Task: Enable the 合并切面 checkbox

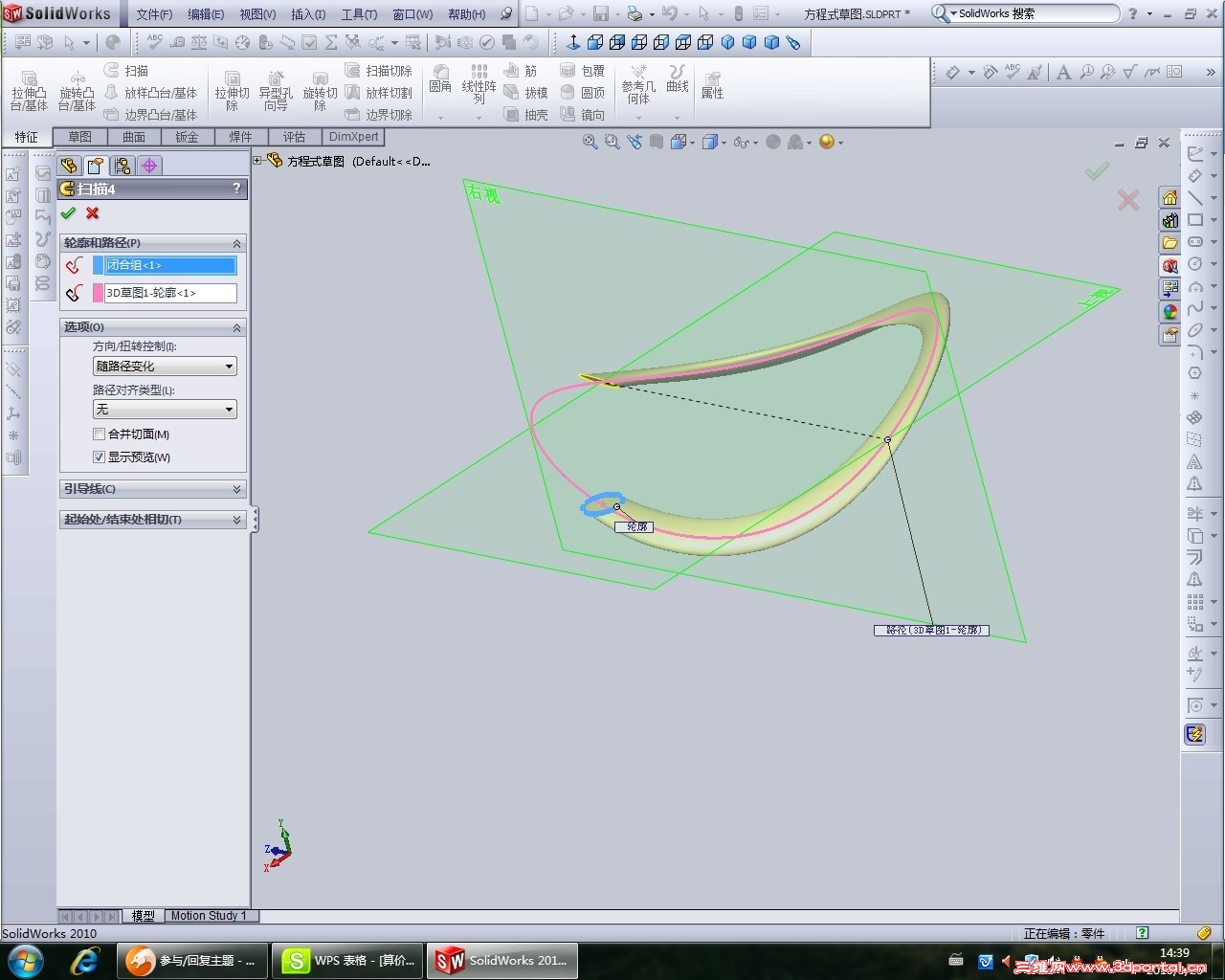Action: (99, 434)
